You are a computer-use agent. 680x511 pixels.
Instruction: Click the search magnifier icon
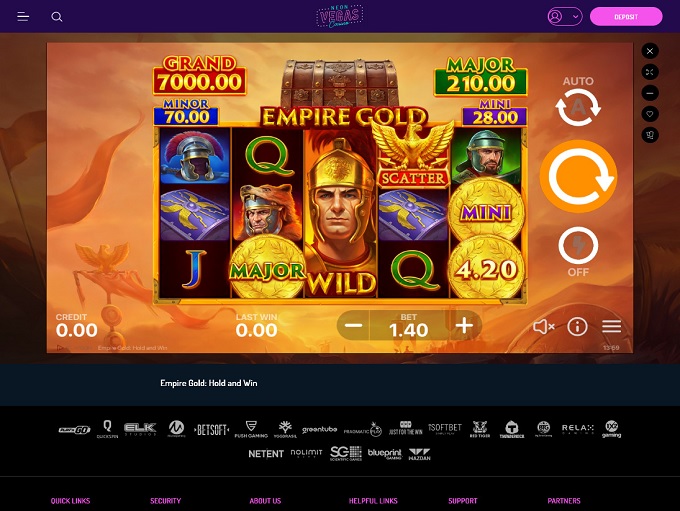[x=57, y=17]
